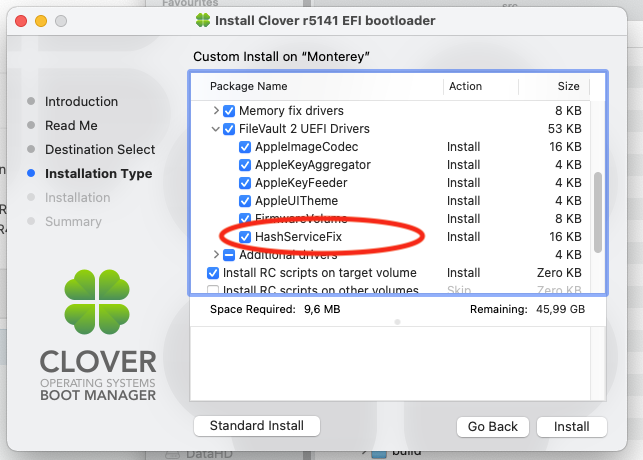643x460 pixels.
Task: Click the package list vertical scrollbar
Action: click(x=598, y=212)
